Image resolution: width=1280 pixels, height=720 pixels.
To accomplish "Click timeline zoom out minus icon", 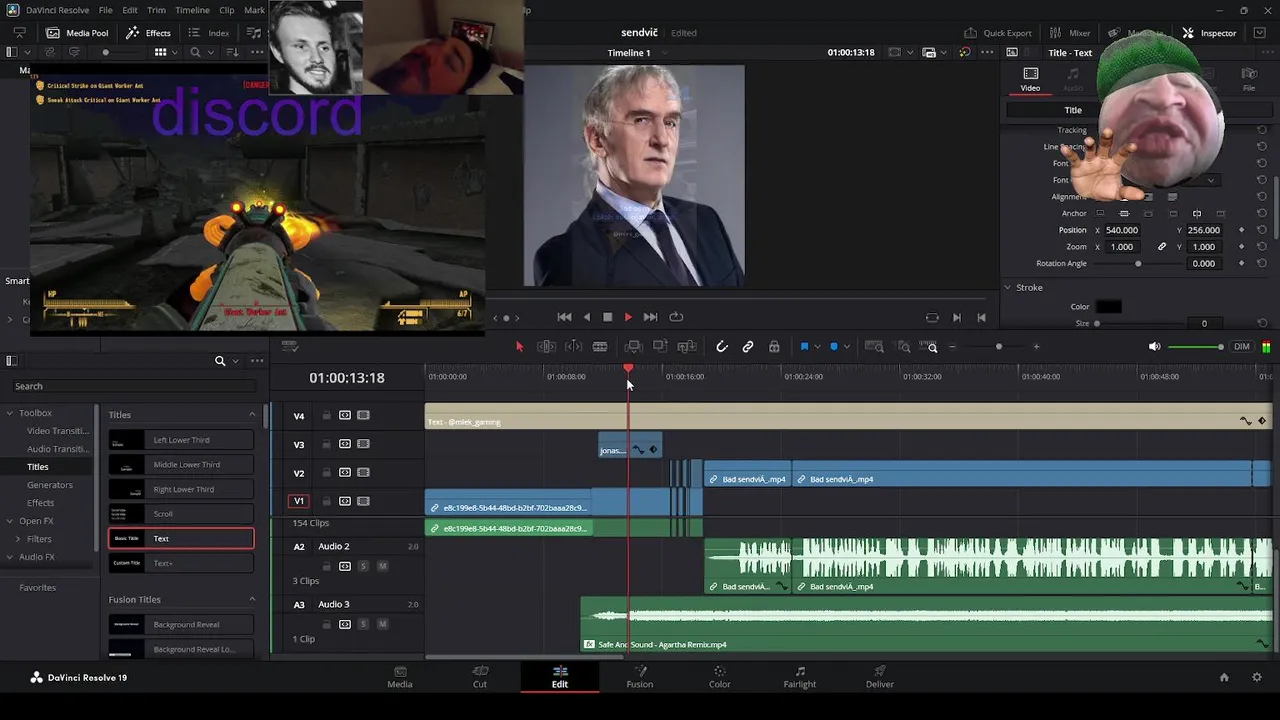I will [952, 347].
